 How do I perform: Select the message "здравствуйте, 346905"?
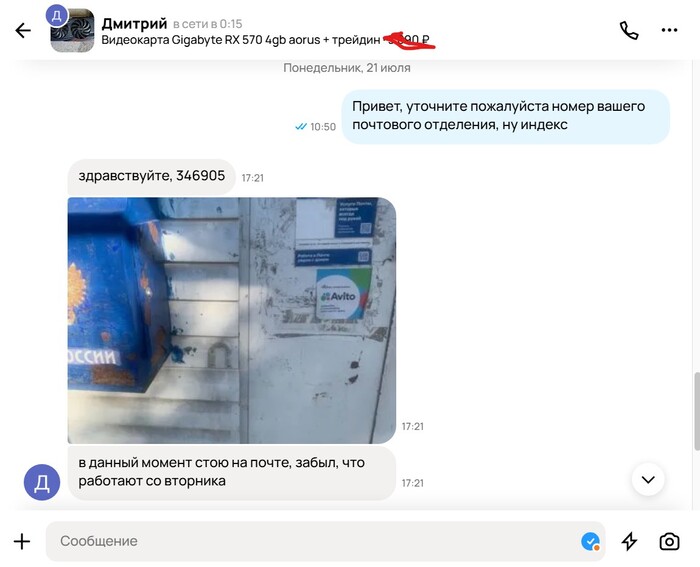tap(151, 176)
